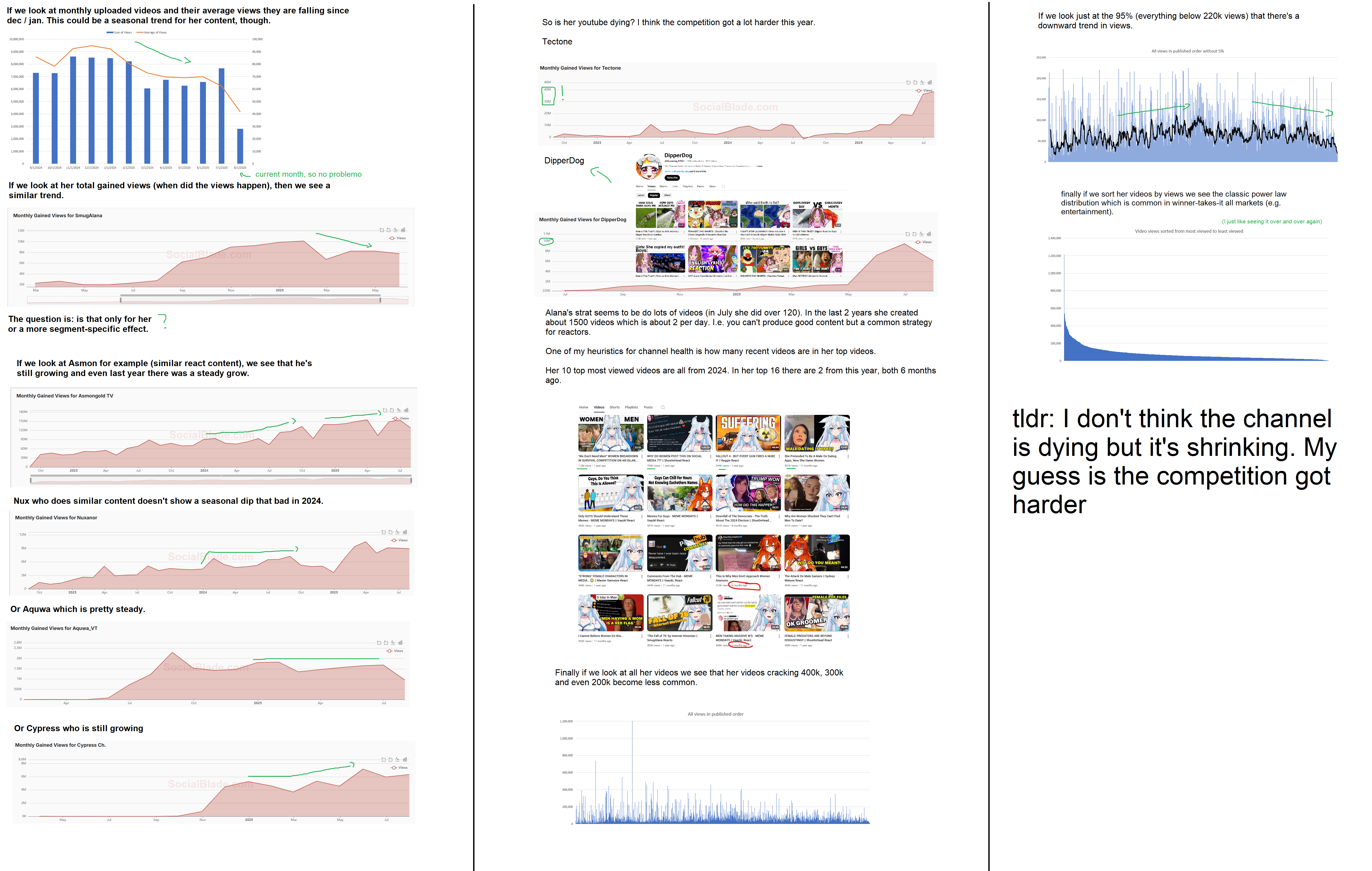Click the zoom-area icon on SmugAlana chart
The width and height of the screenshot is (1372, 871).
tap(382, 230)
